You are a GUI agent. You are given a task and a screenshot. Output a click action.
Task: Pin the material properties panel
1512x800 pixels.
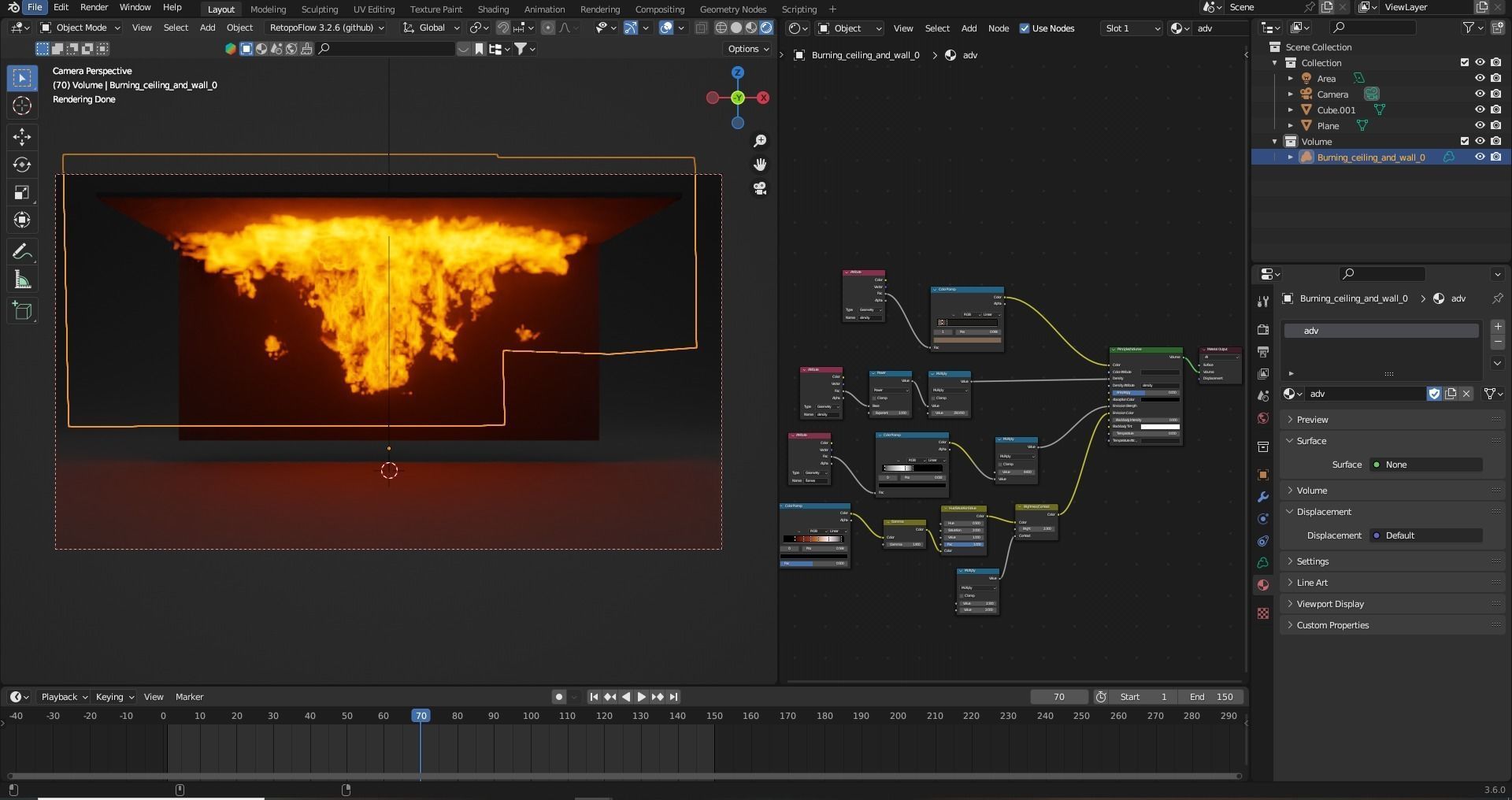click(x=1497, y=298)
